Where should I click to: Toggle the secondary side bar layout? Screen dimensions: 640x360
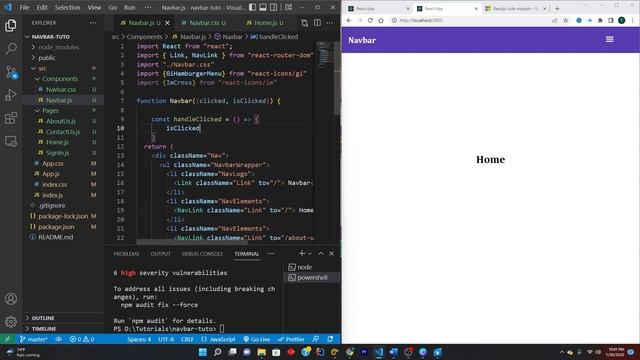[x=273, y=7]
